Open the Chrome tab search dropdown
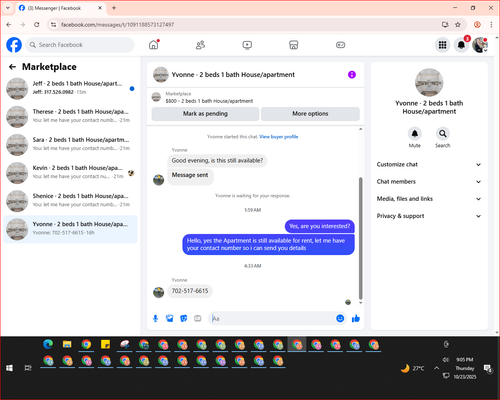Screen dimensions: 500x400 tap(8, 8)
